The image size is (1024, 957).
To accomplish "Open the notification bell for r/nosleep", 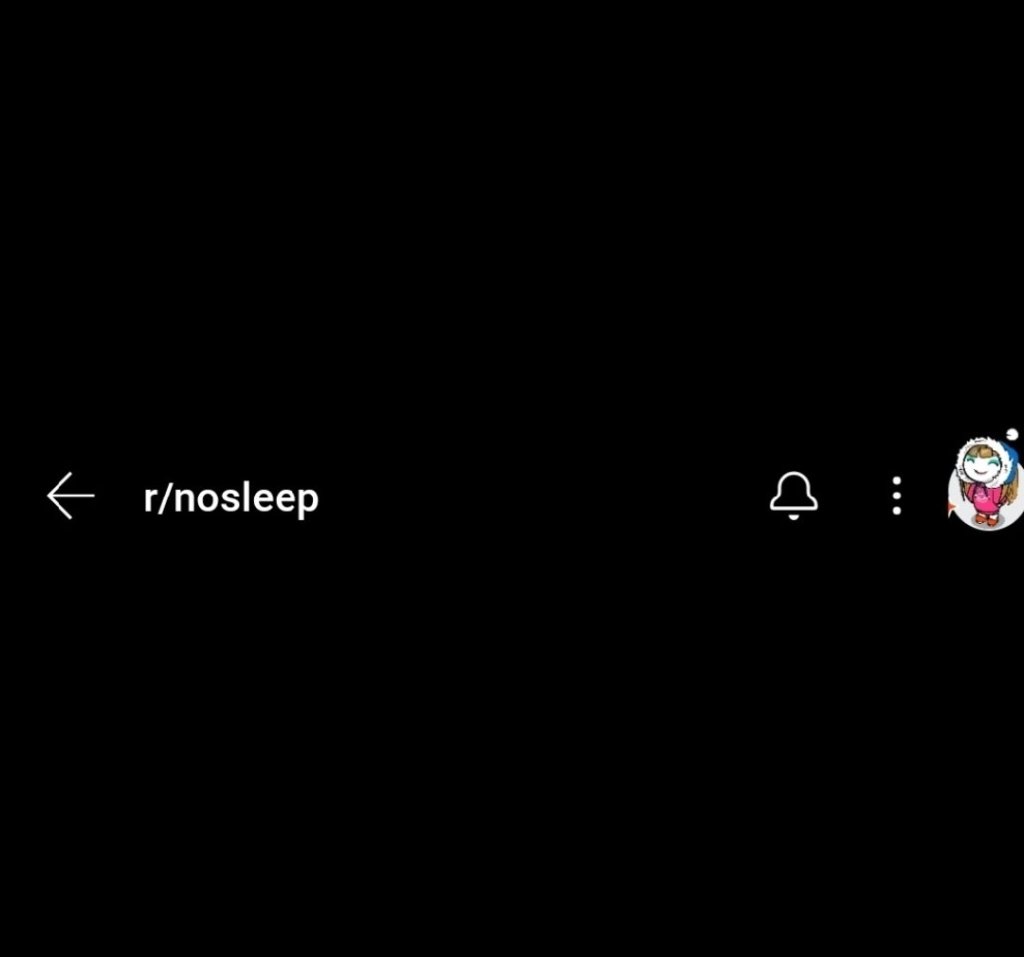I will coord(793,496).
